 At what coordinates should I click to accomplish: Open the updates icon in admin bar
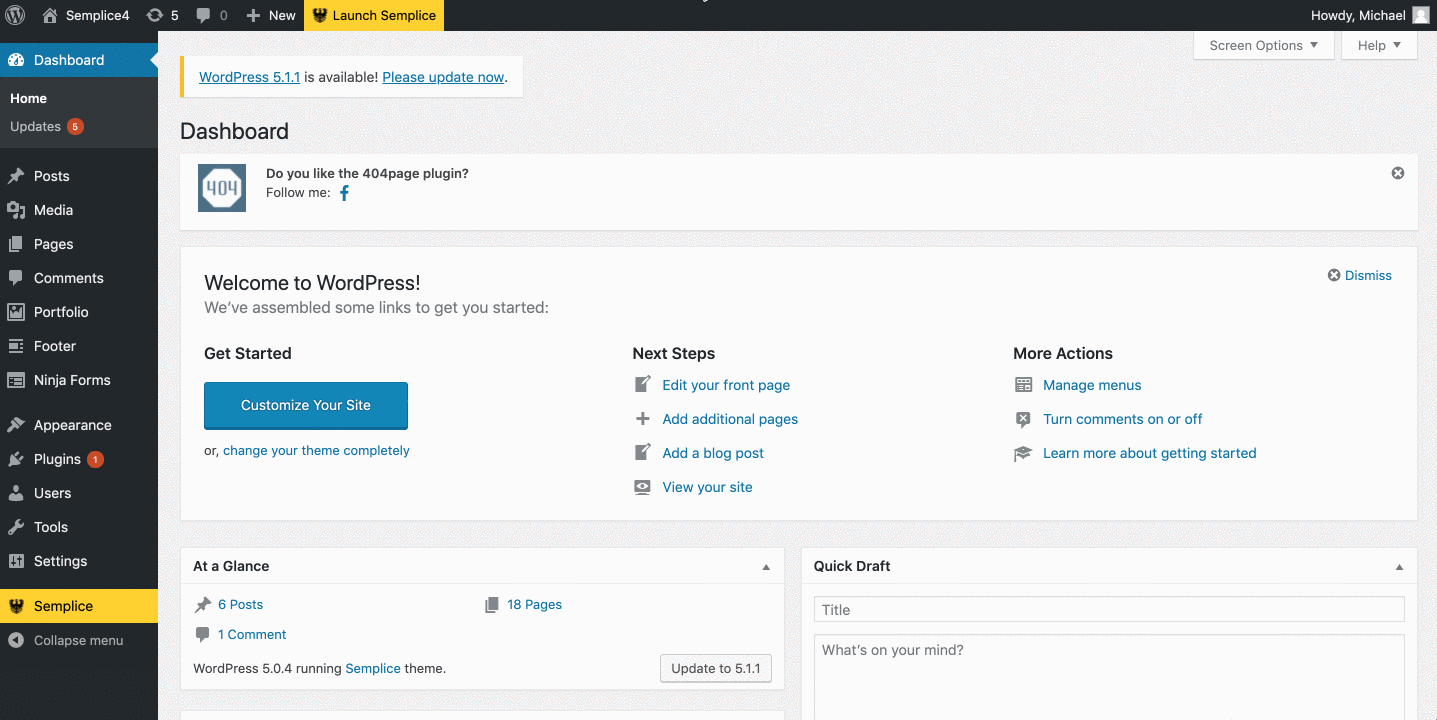[154, 15]
